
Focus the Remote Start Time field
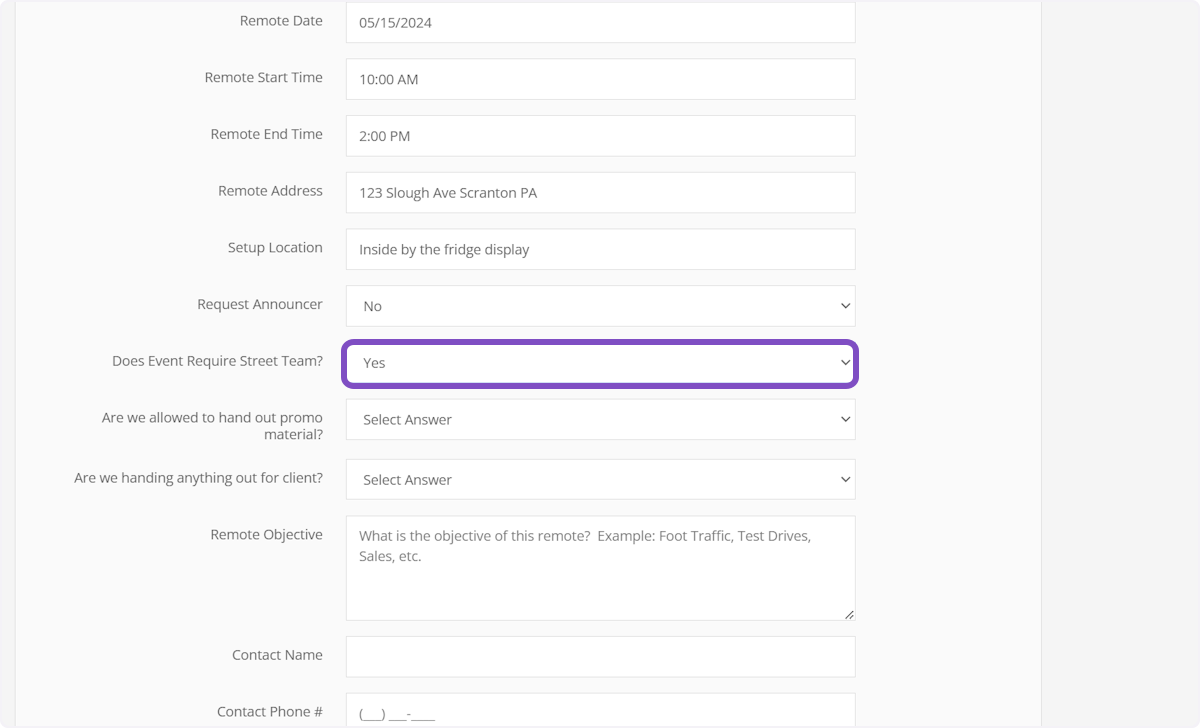tap(600, 79)
